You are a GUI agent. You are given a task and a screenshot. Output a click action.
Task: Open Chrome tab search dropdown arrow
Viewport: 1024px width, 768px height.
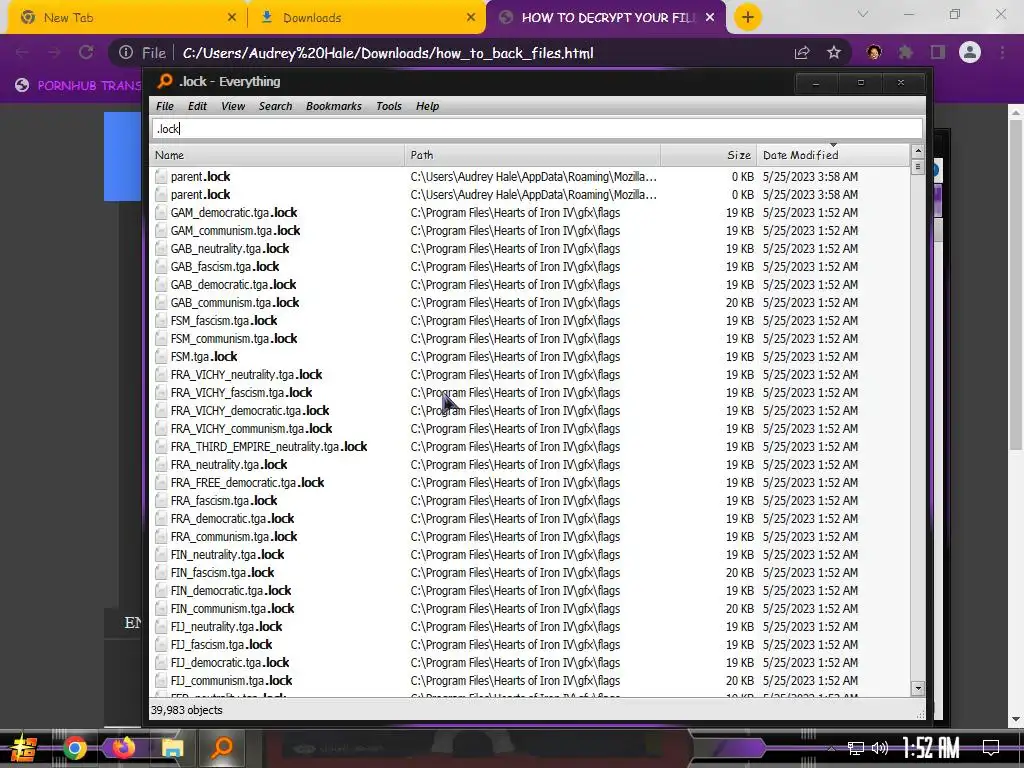[x=863, y=14]
